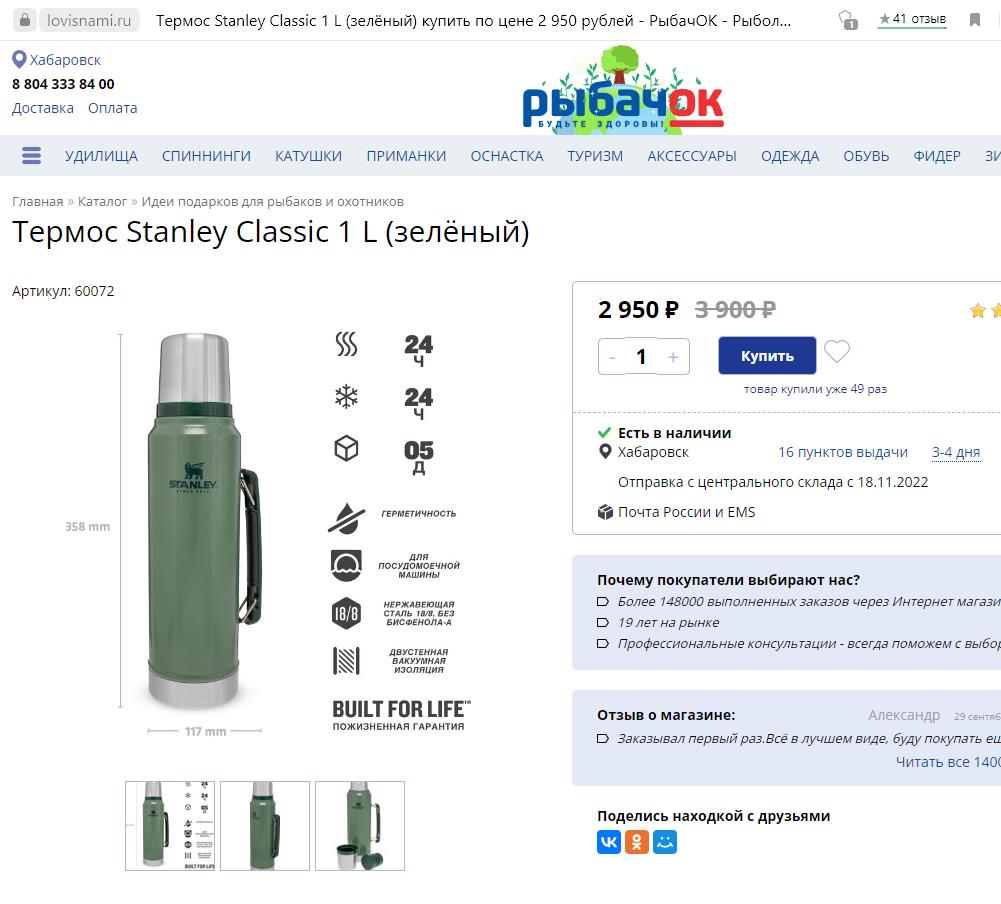Viewport: 1001px width, 904px height.
Task: Increase quantity with plus button
Action: click(673, 357)
